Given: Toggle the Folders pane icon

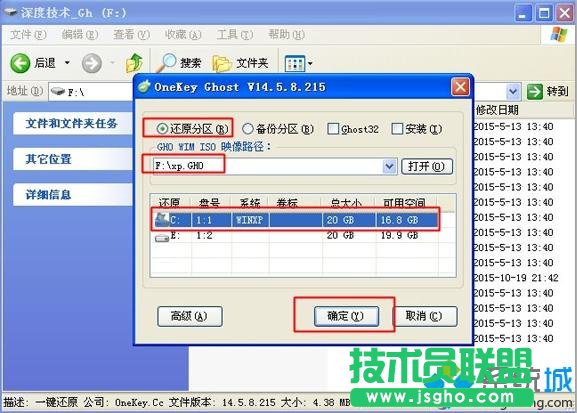Looking at the screenshot, I should click(x=222, y=63).
